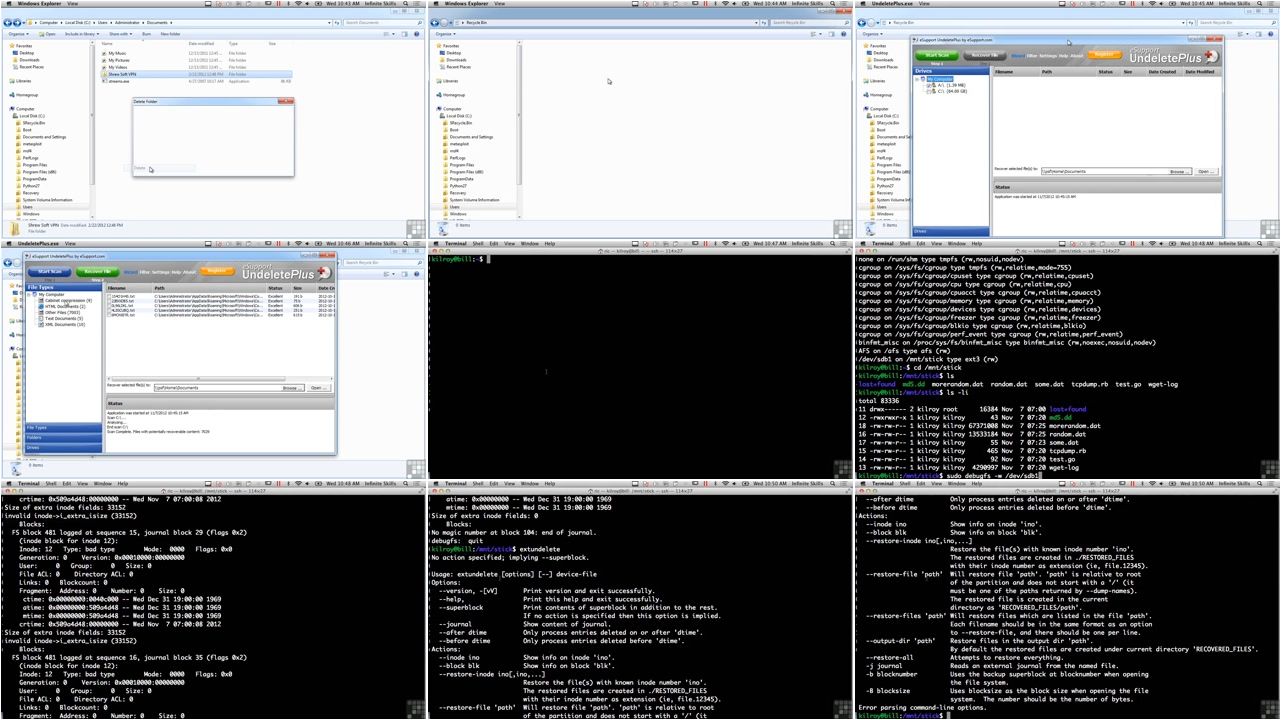Click the Shrew Soft VPN folder row in Documents

point(198,74)
